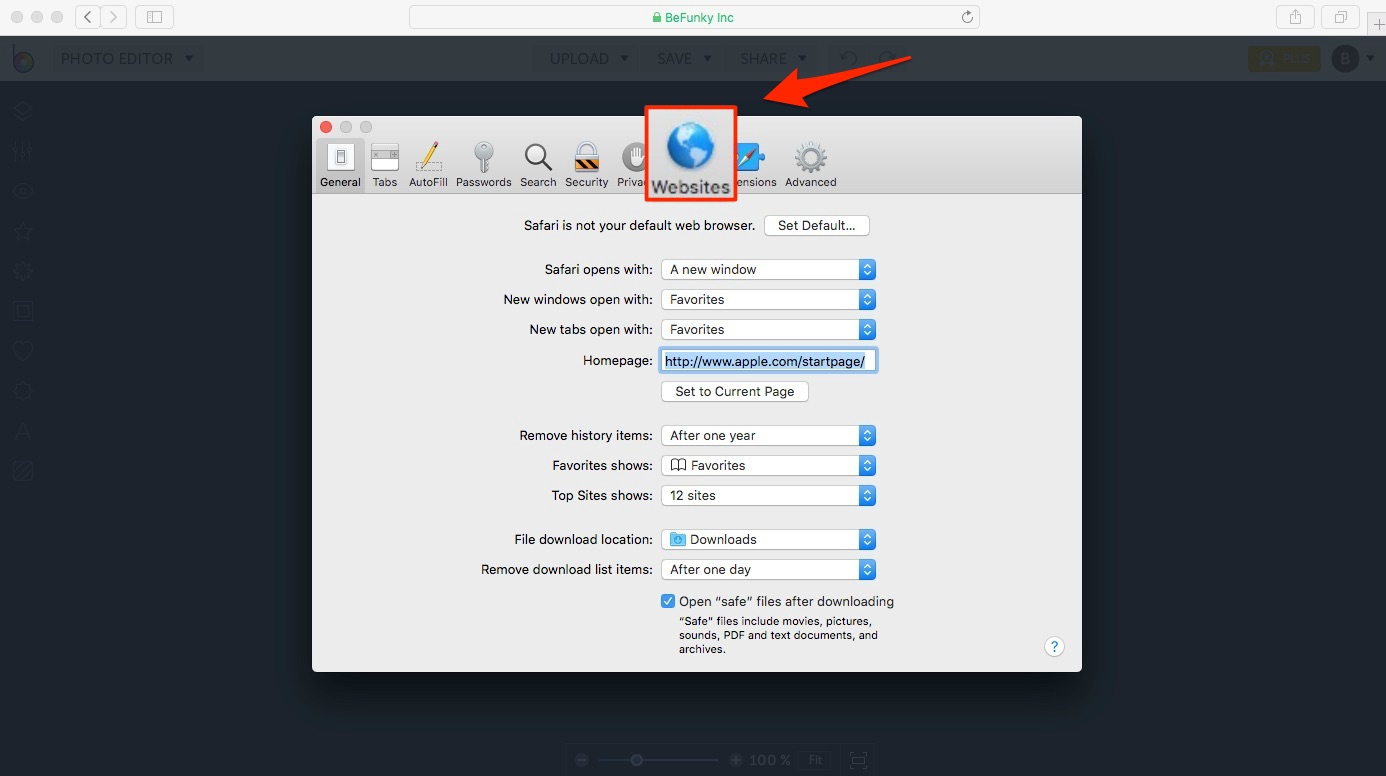Click the BeFunky fullscreen icon
Screen dimensions: 1386x776
click(857, 760)
